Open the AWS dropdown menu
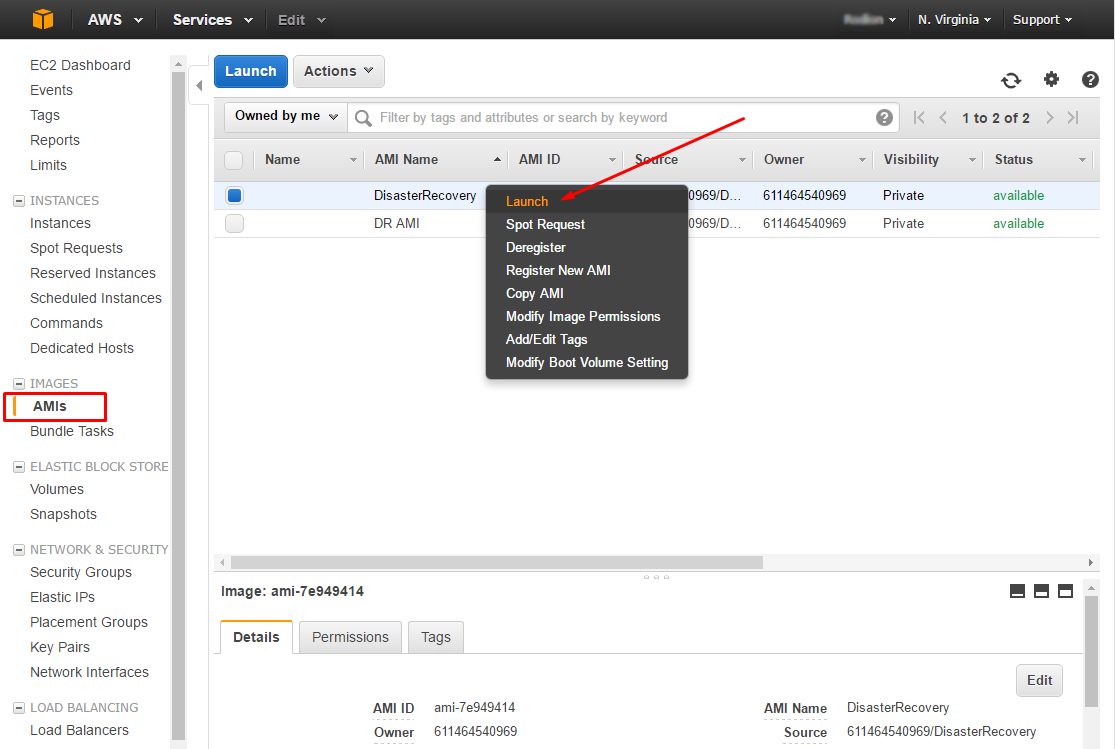Image resolution: width=1115 pixels, height=749 pixels. pos(115,20)
